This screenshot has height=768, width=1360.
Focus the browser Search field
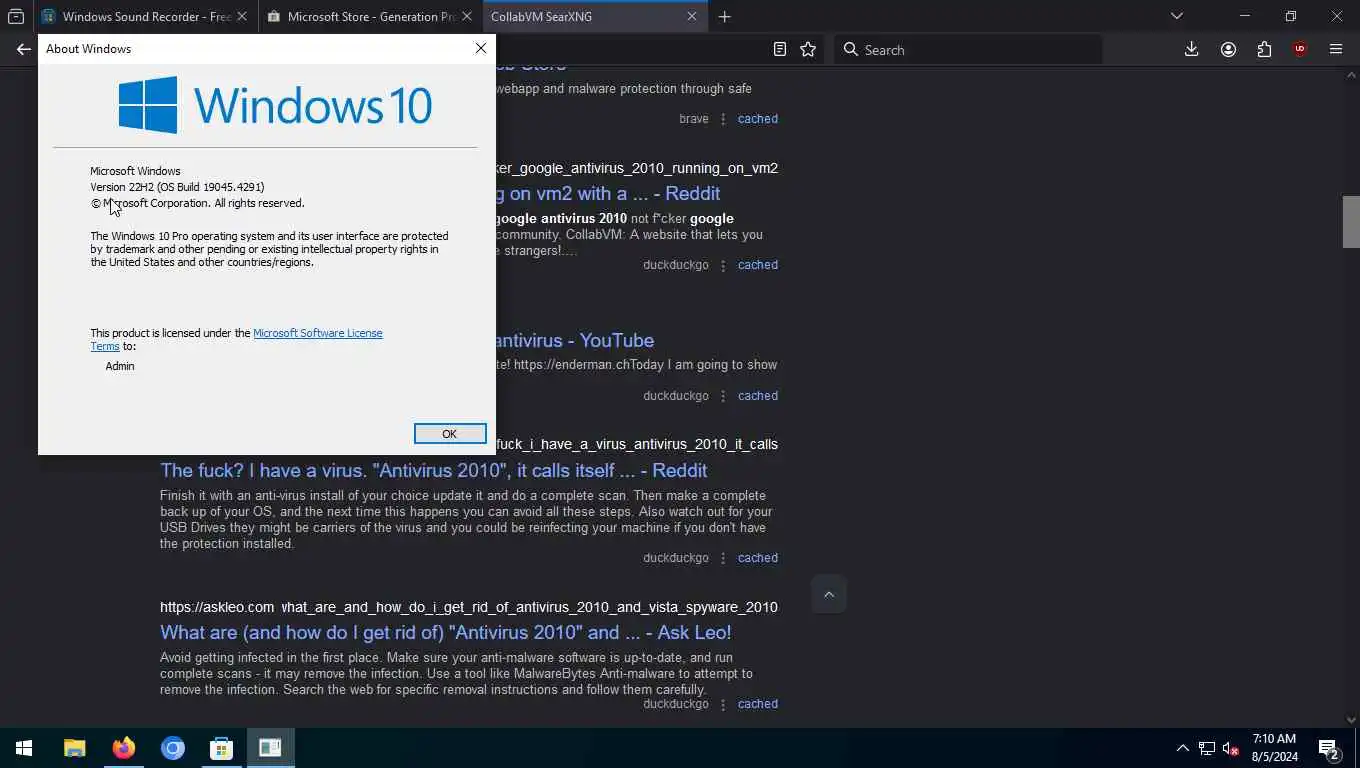coord(968,49)
